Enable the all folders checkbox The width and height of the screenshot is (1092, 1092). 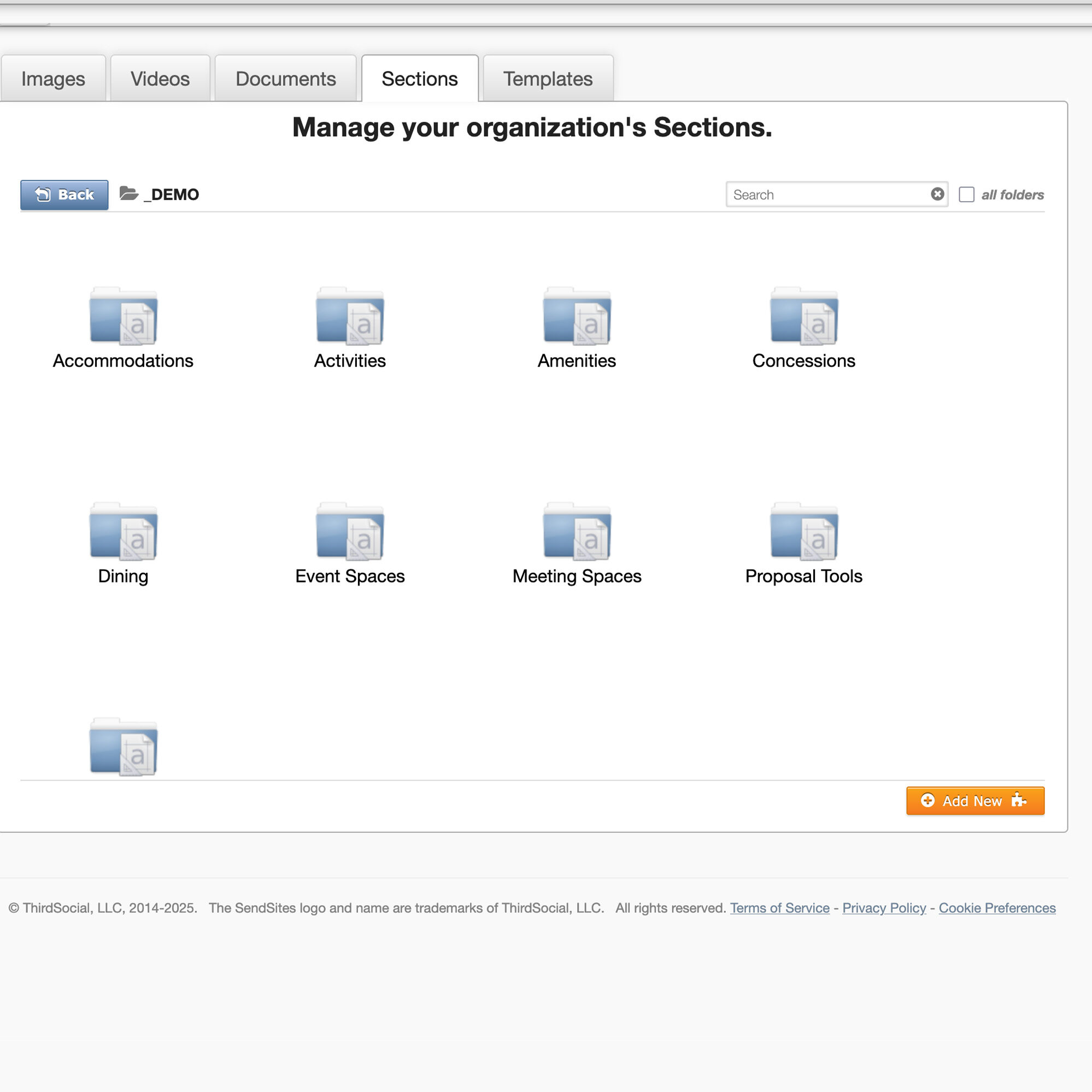click(x=966, y=195)
